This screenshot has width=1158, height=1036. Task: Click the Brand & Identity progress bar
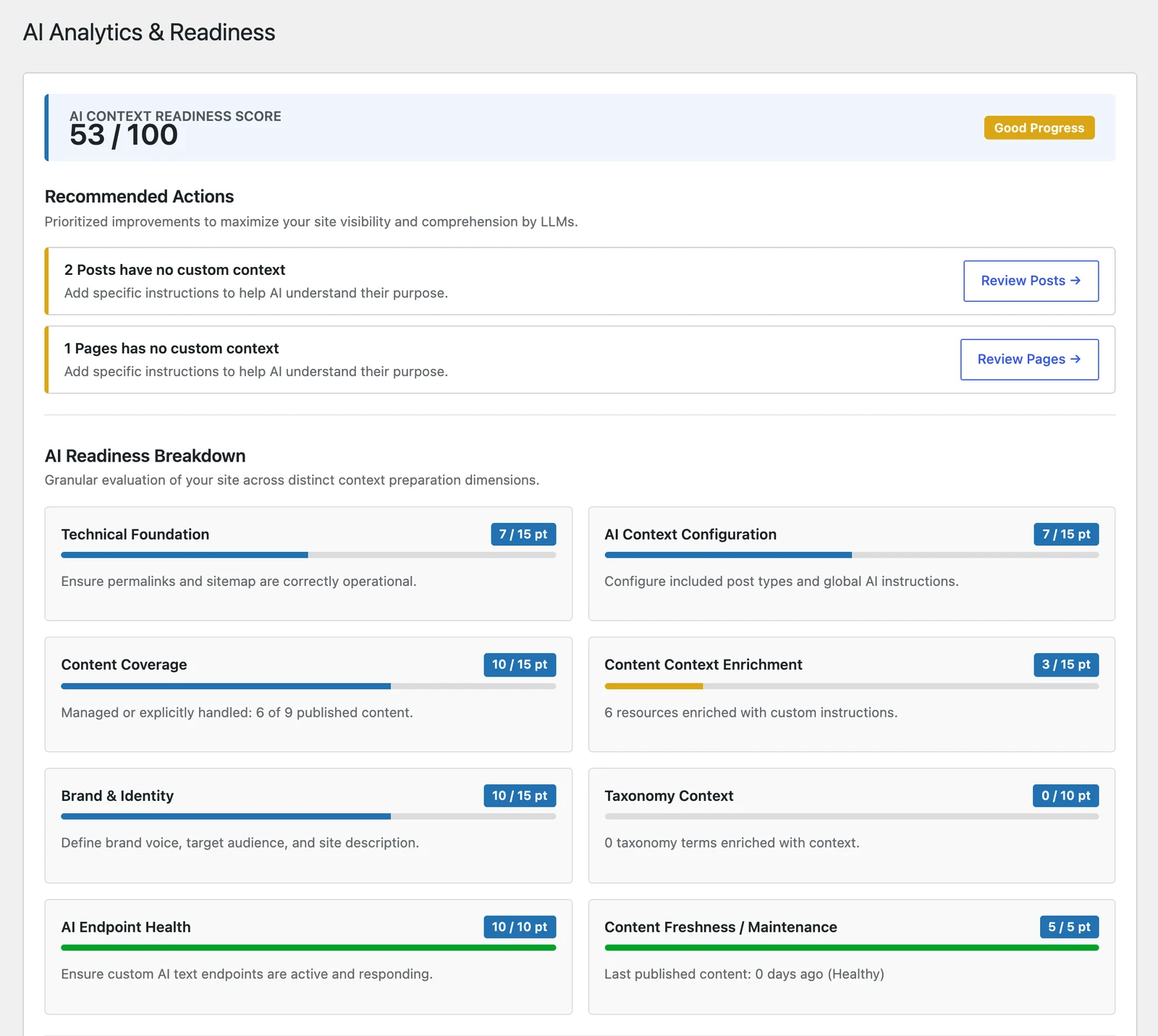[308, 816]
